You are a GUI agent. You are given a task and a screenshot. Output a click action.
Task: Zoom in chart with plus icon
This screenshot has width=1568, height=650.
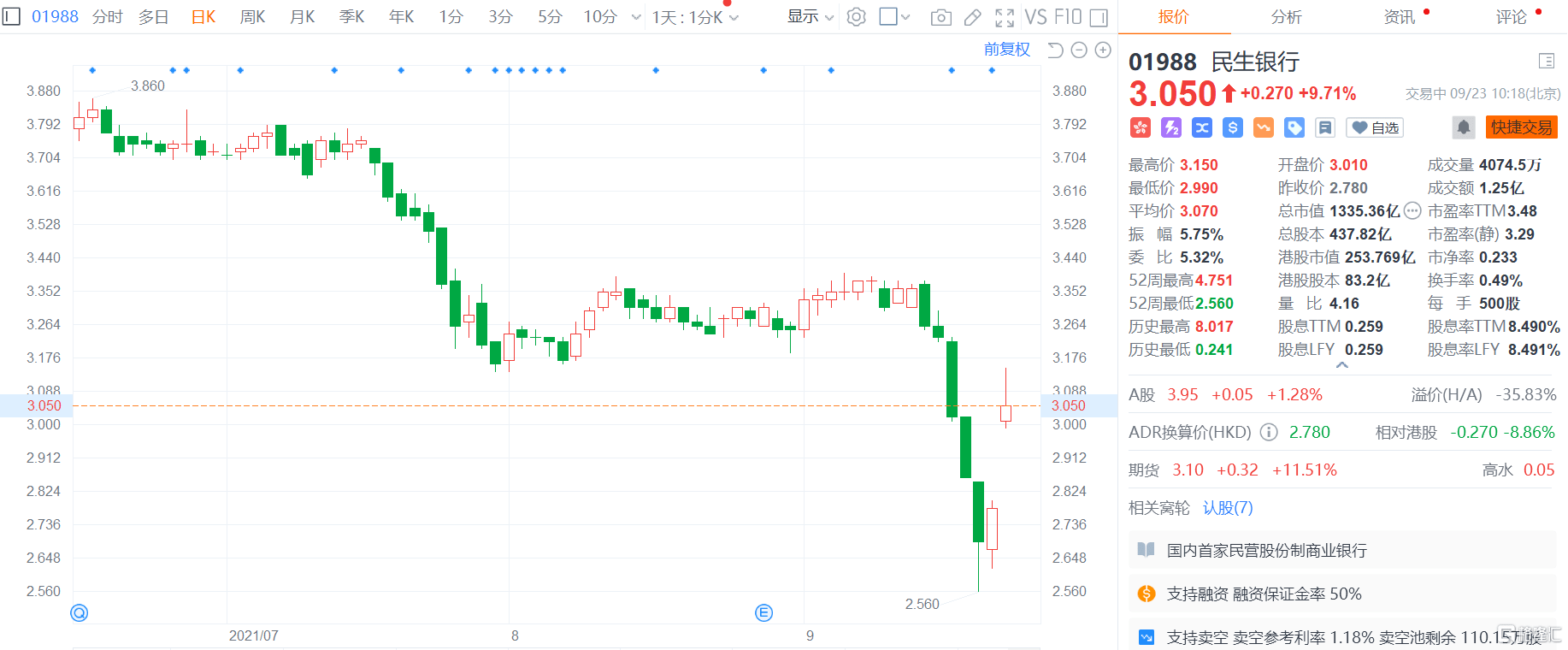1103,50
